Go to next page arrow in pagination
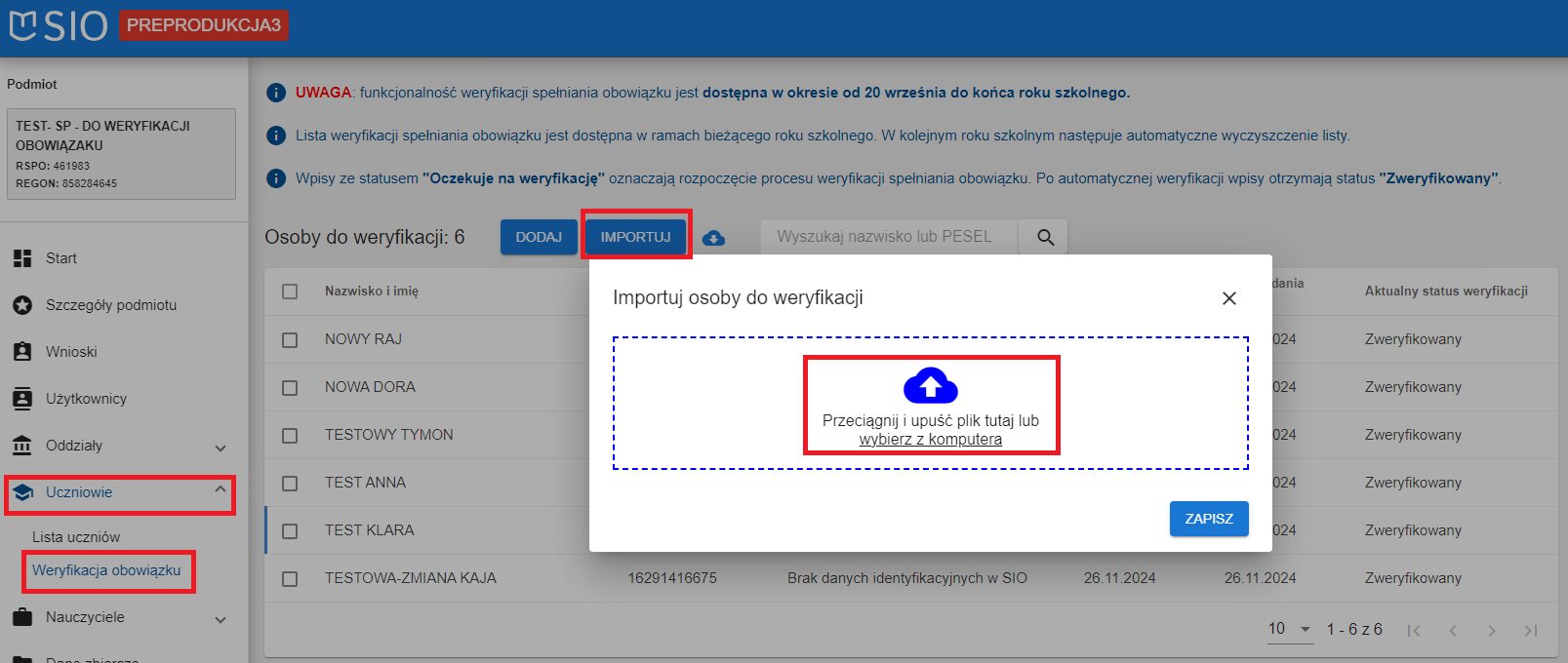Image resolution: width=1568 pixels, height=663 pixels. (x=1491, y=631)
